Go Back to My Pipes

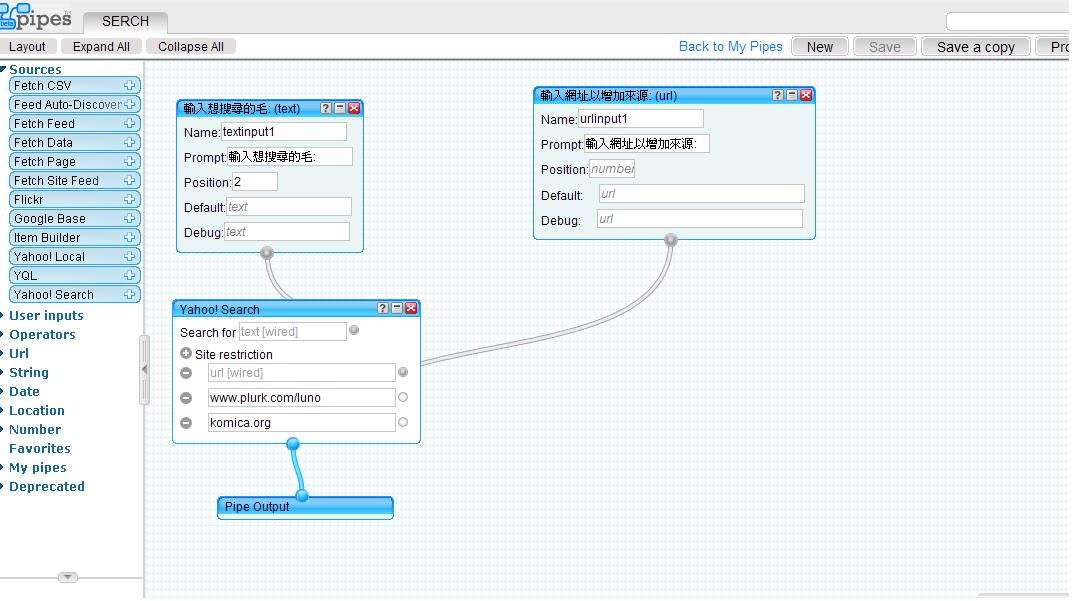click(x=731, y=47)
